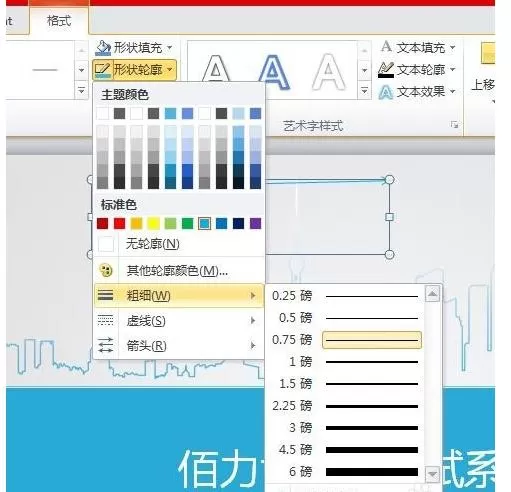
Task: Open the 粗细(W) submenu
Action: pos(179,295)
